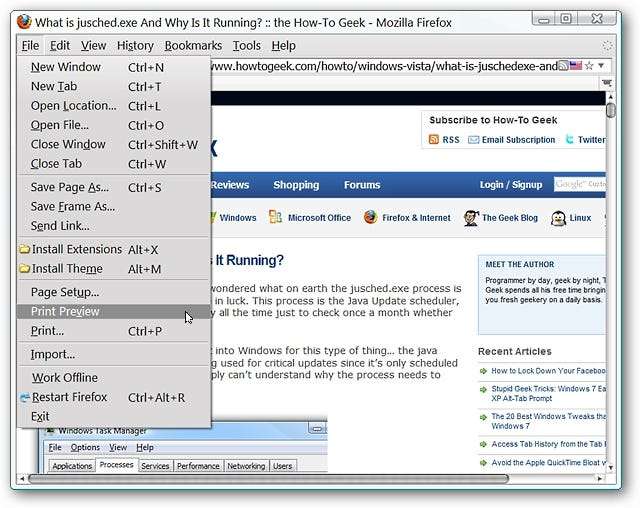Click the browser URL address field
The image size is (640, 508).
point(384,66)
